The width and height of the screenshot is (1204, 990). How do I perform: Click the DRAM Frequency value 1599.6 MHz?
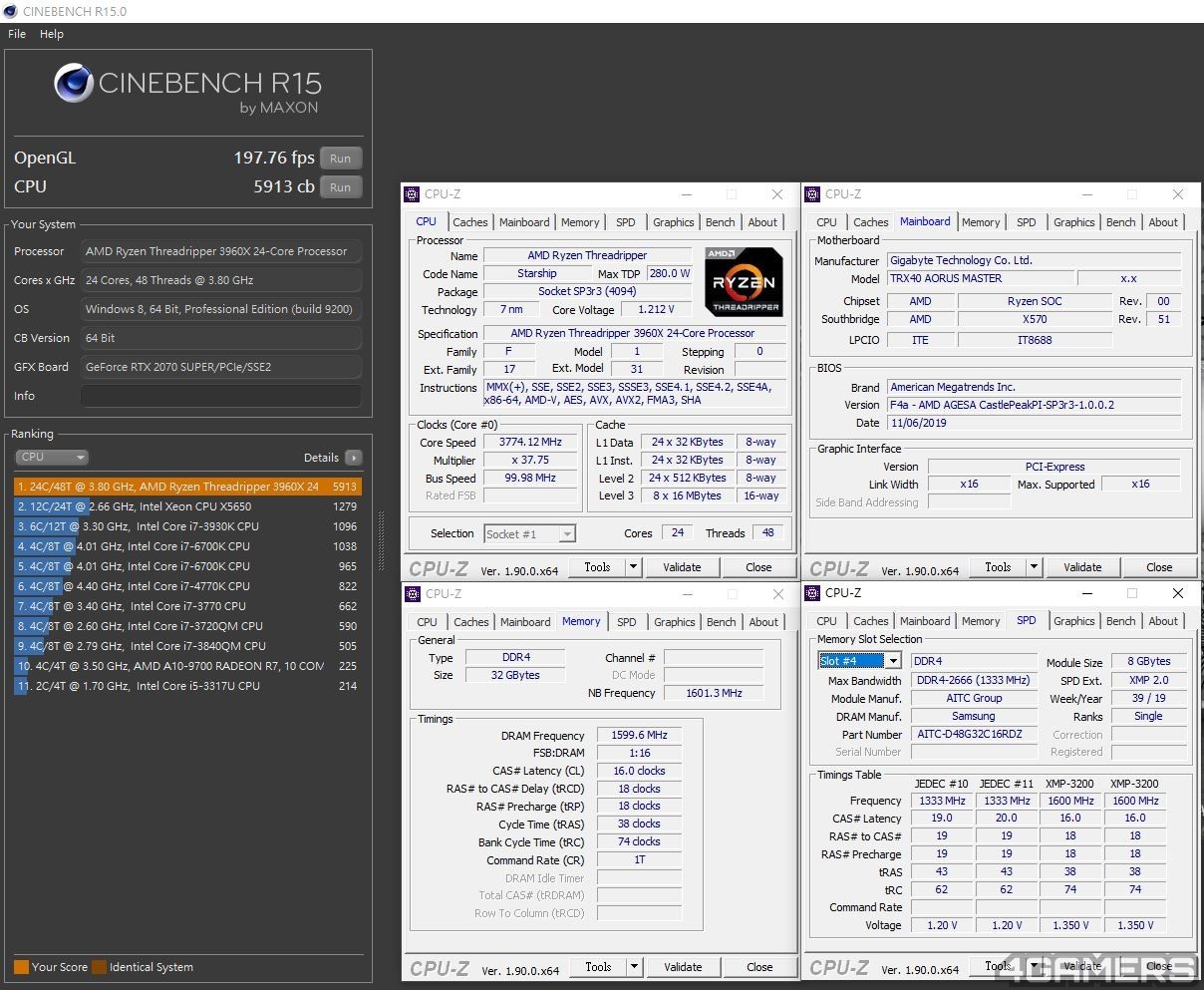coord(639,735)
